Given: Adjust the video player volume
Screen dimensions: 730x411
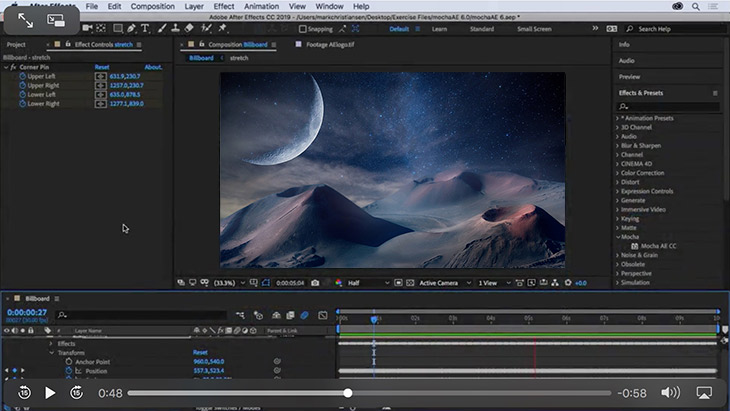Looking at the screenshot, I should [x=670, y=393].
